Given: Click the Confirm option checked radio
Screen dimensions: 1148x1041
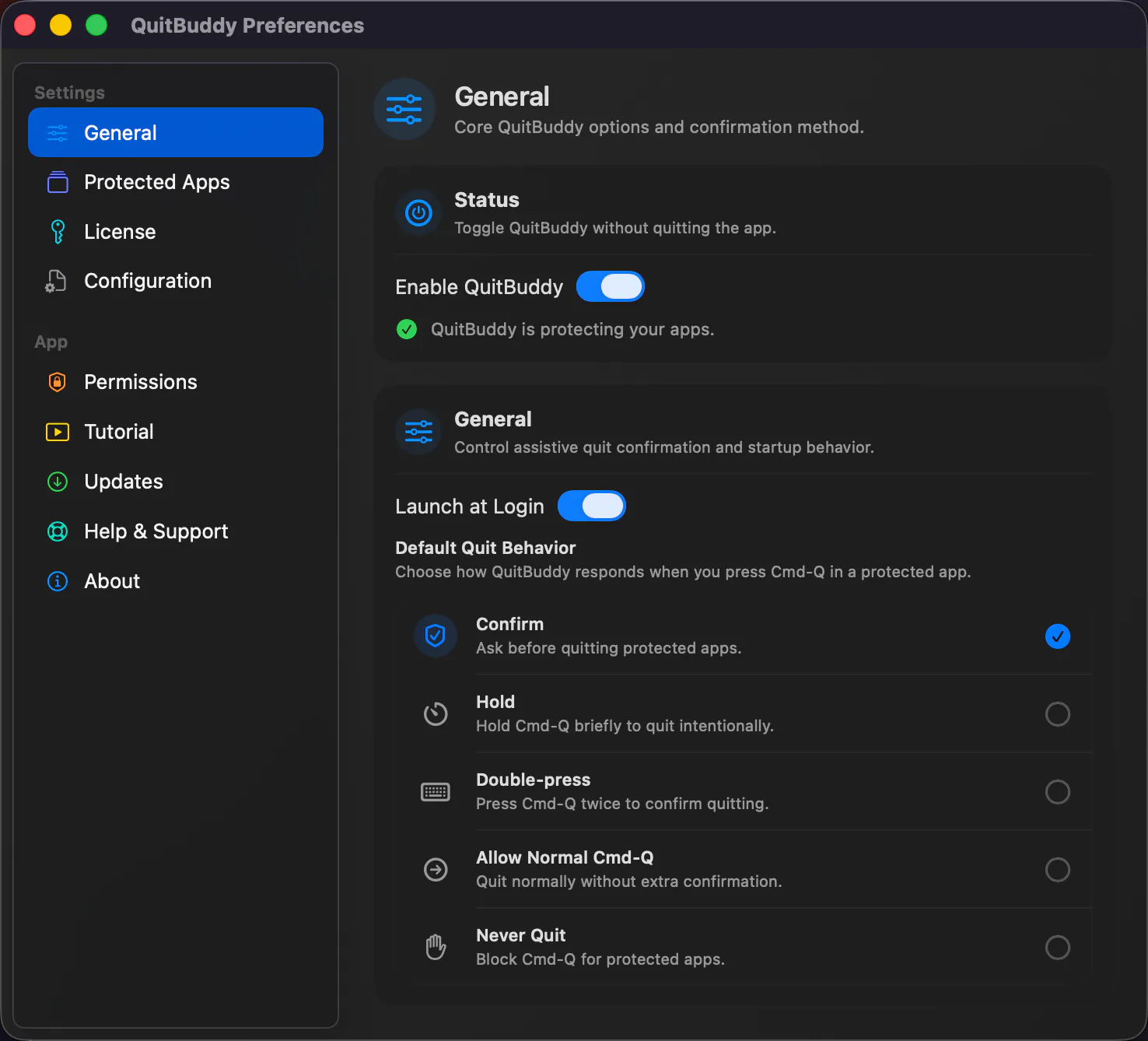Looking at the screenshot, I should (1058, 636).
